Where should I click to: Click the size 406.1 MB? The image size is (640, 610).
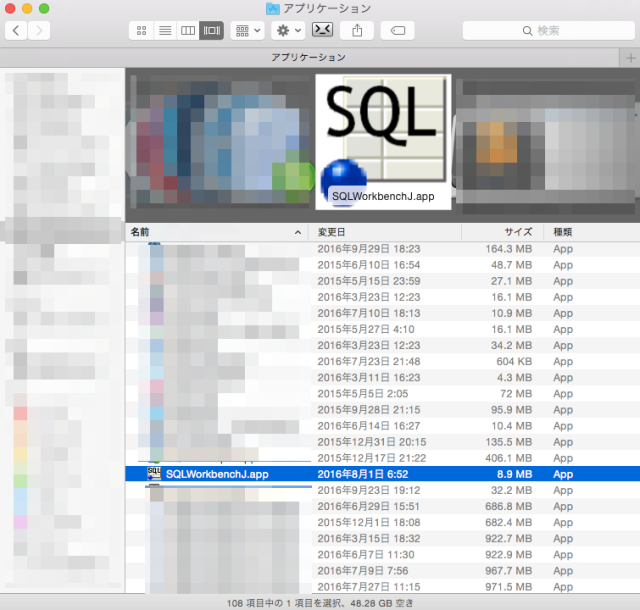[509, 458]
